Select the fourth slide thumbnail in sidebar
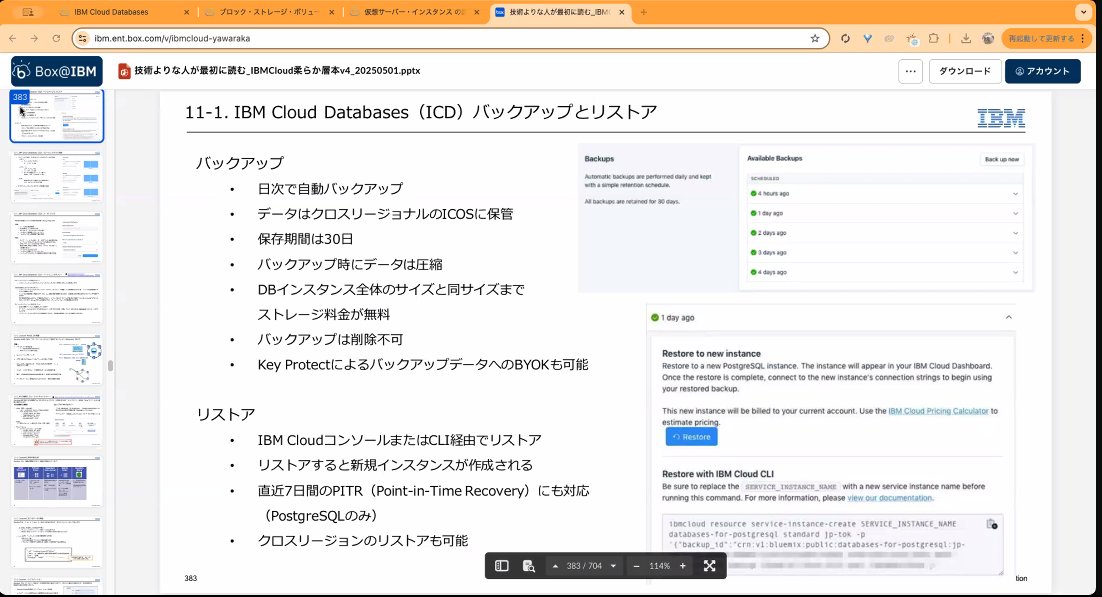 pyautogui.click(x=57, y=298)
